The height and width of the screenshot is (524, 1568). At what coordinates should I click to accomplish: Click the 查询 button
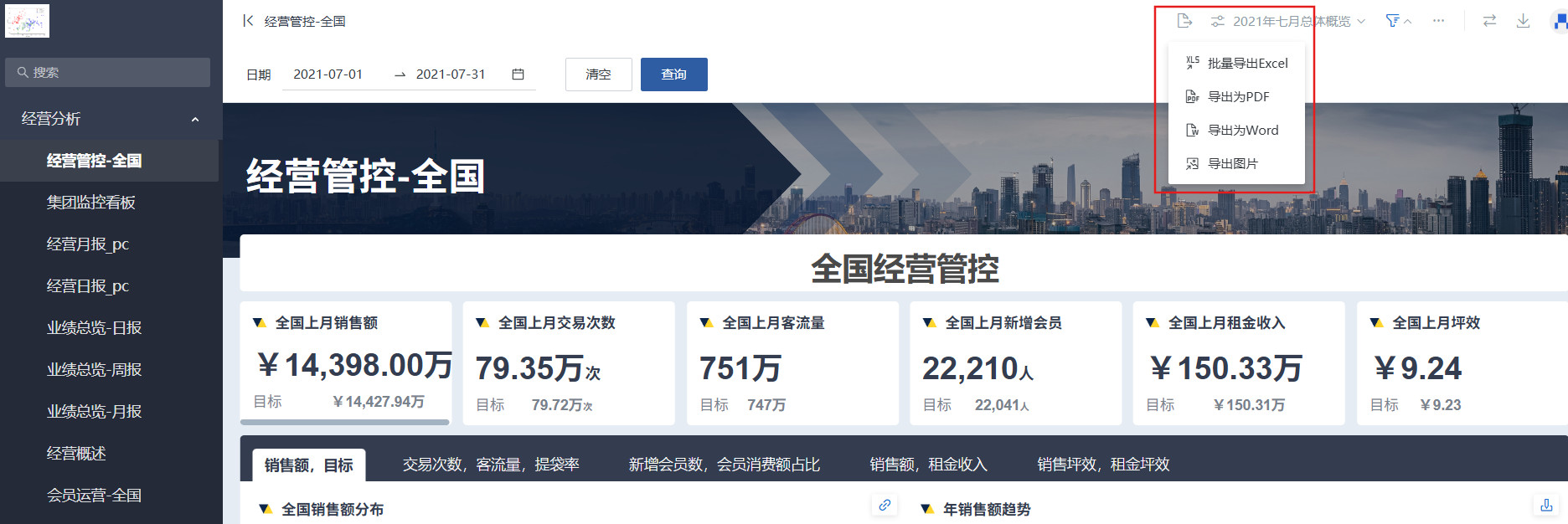pyautogui.click(x=673, y=74)
